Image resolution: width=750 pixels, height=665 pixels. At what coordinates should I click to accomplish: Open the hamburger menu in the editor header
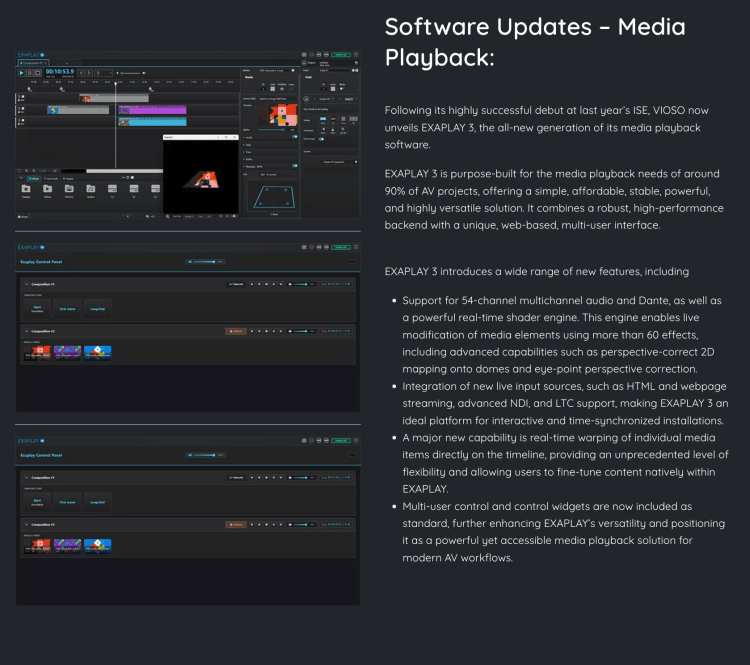[x=356, y=53]
